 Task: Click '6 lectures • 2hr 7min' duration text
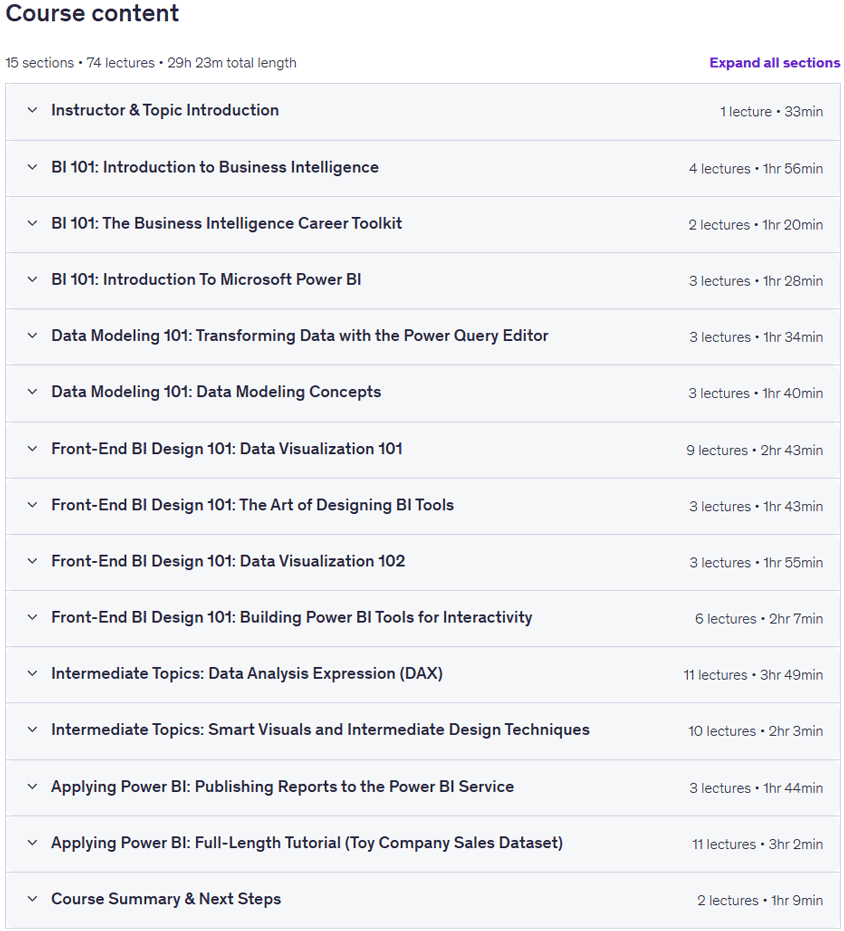tap(759, 619)
